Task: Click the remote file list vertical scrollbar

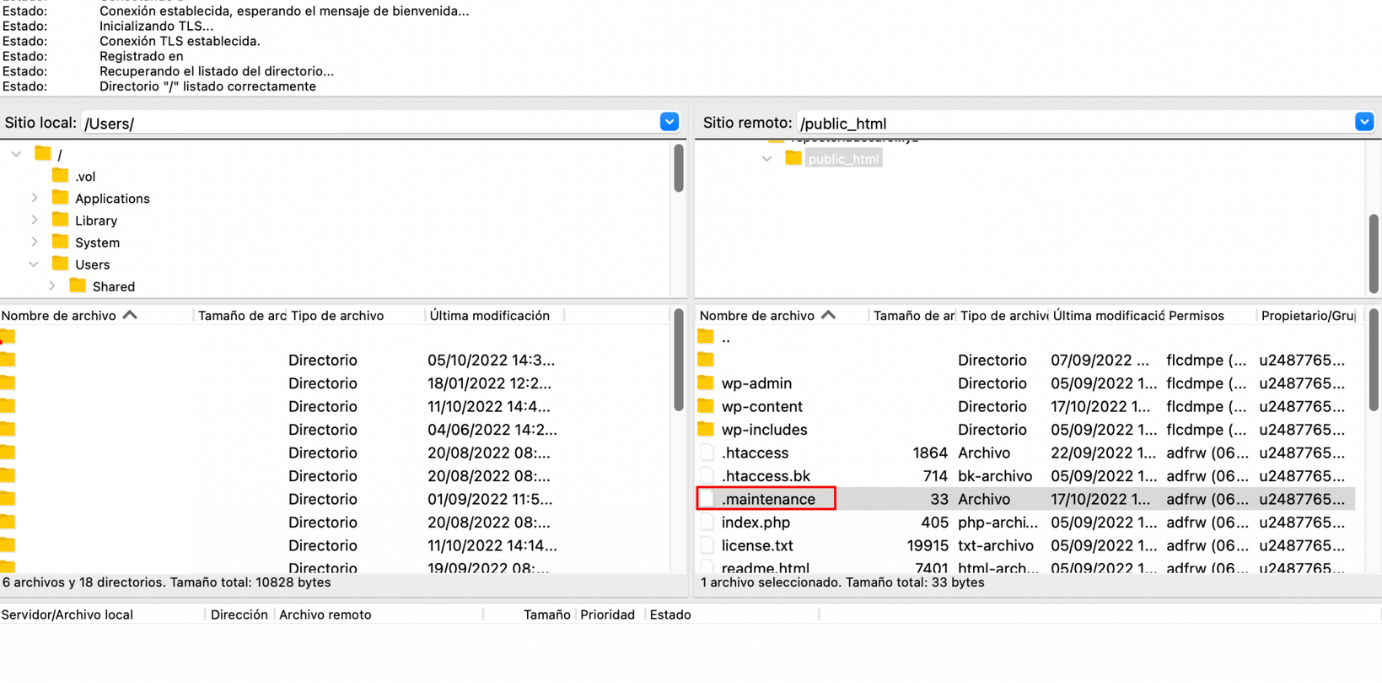Action: click(x=1373, y=360)
